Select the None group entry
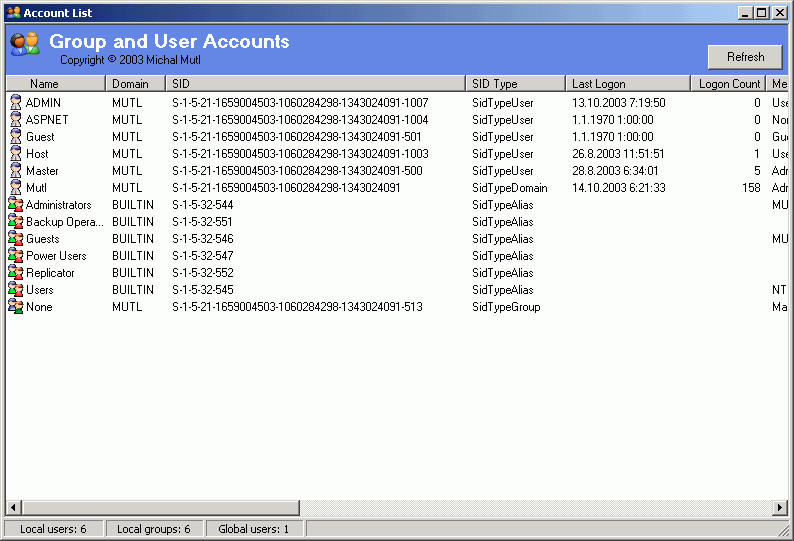Viewport: 794px width, 541px height. click(39, 307)
